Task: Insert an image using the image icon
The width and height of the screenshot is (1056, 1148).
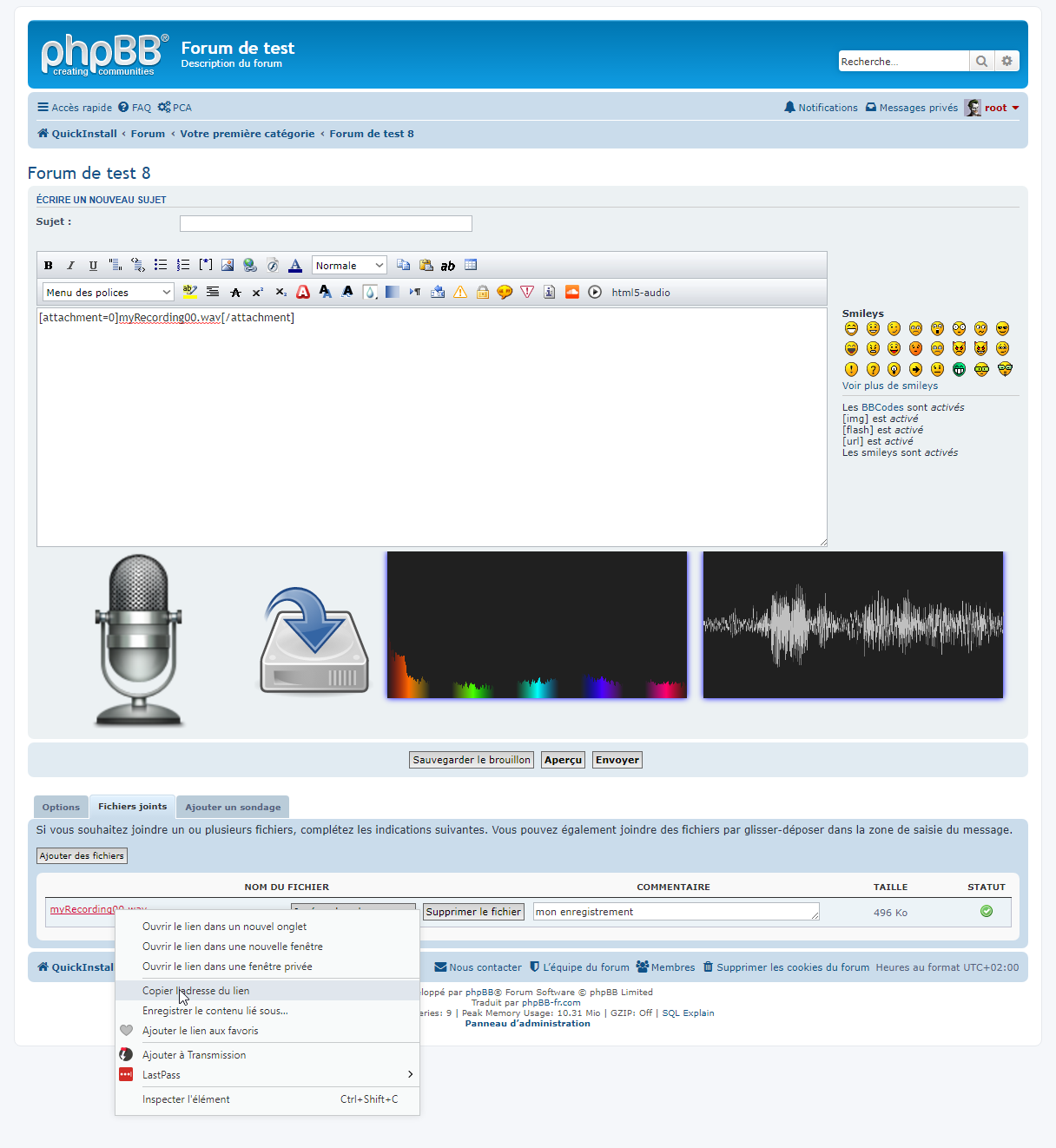Action: tap(228, 266)
